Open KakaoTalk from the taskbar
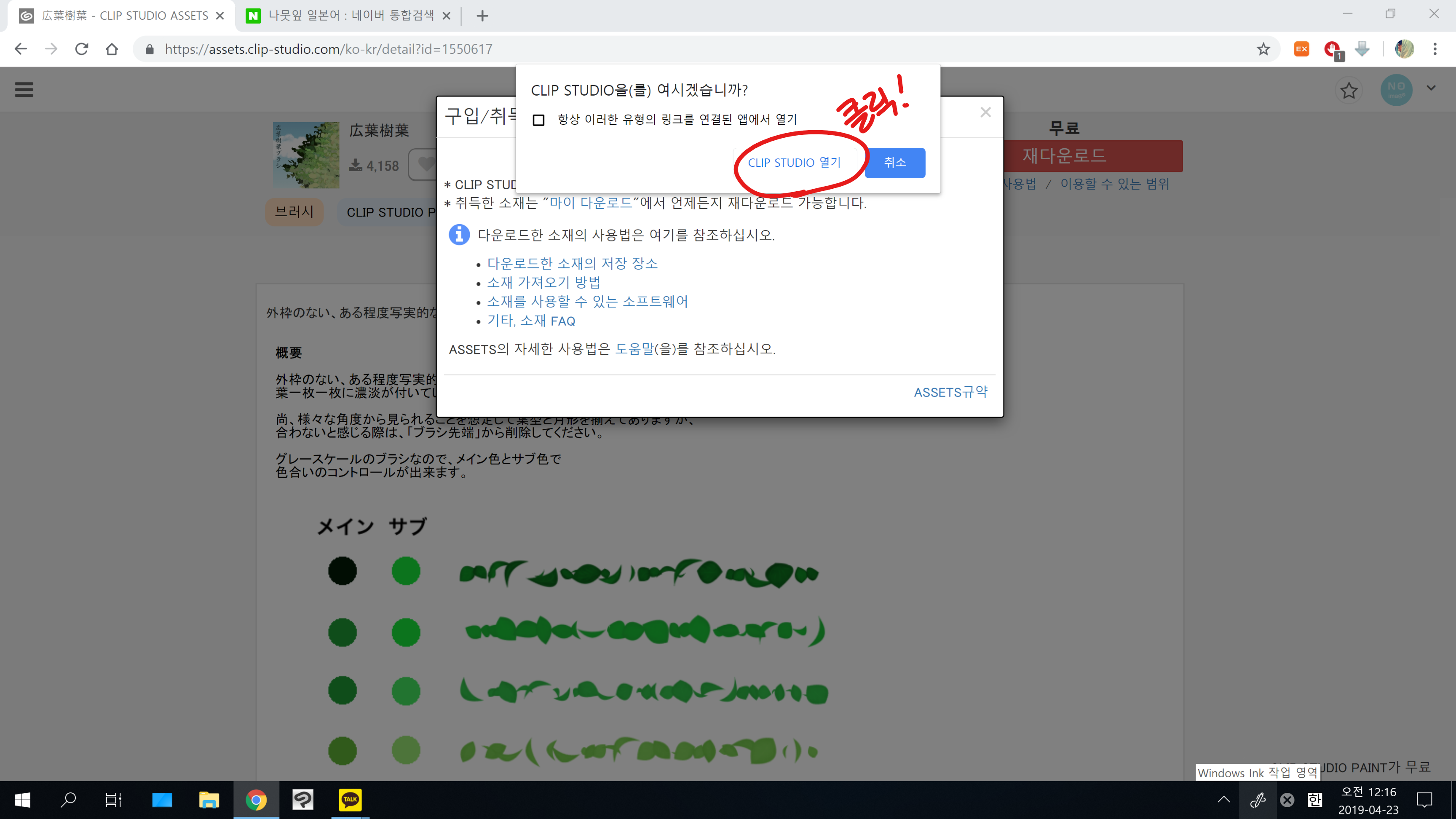1456x819 pixels. click(350, 799)
